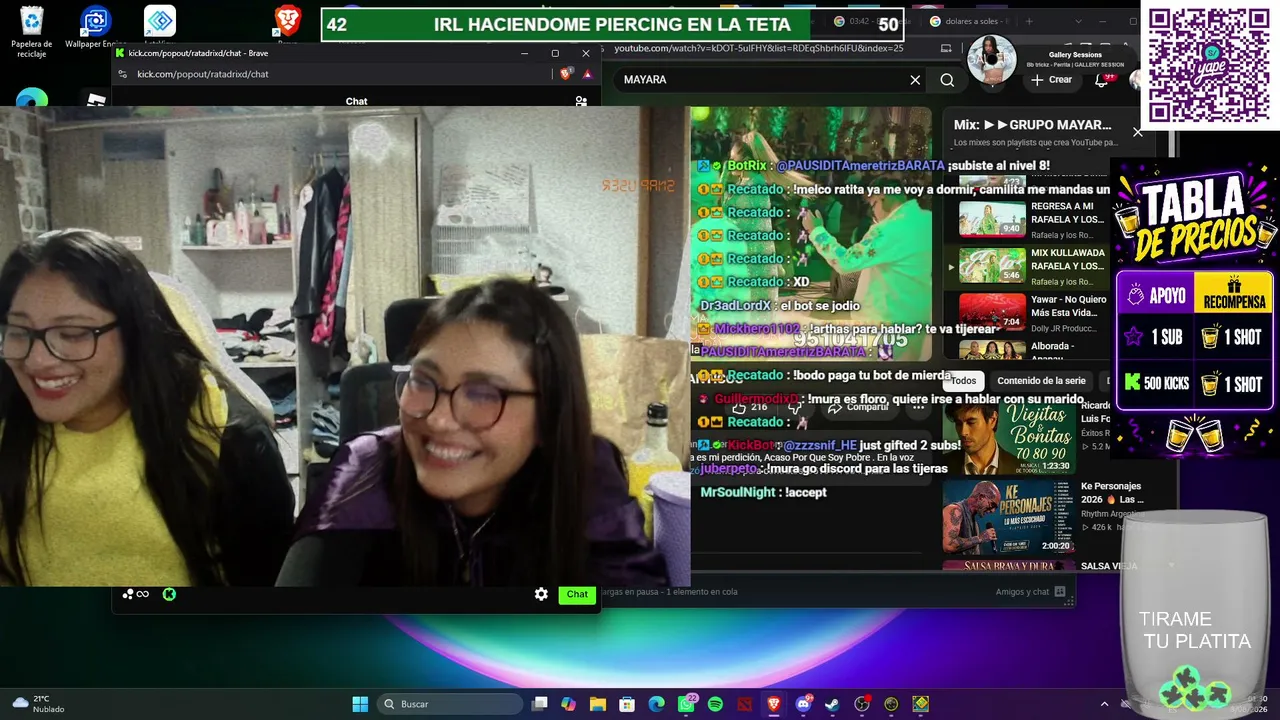1280x720 pixels.
Task: Click the YouTube search magnifier button
Action: (947, 80)
